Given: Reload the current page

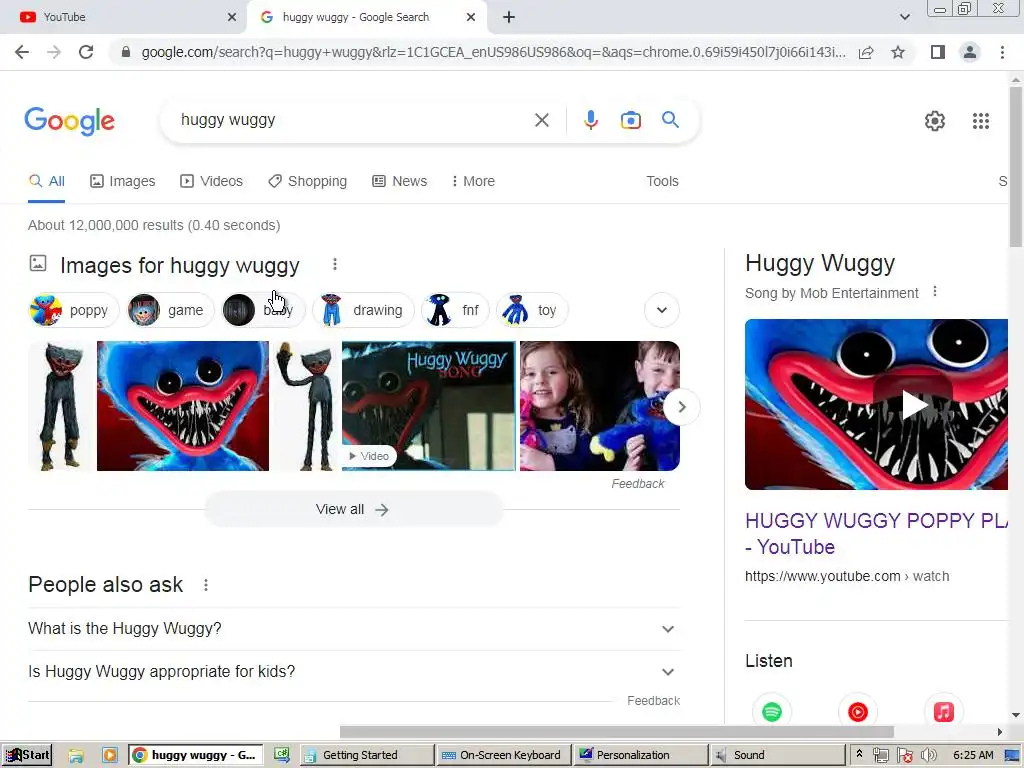Looking at the screenshot, I should (x=86, y=52).
